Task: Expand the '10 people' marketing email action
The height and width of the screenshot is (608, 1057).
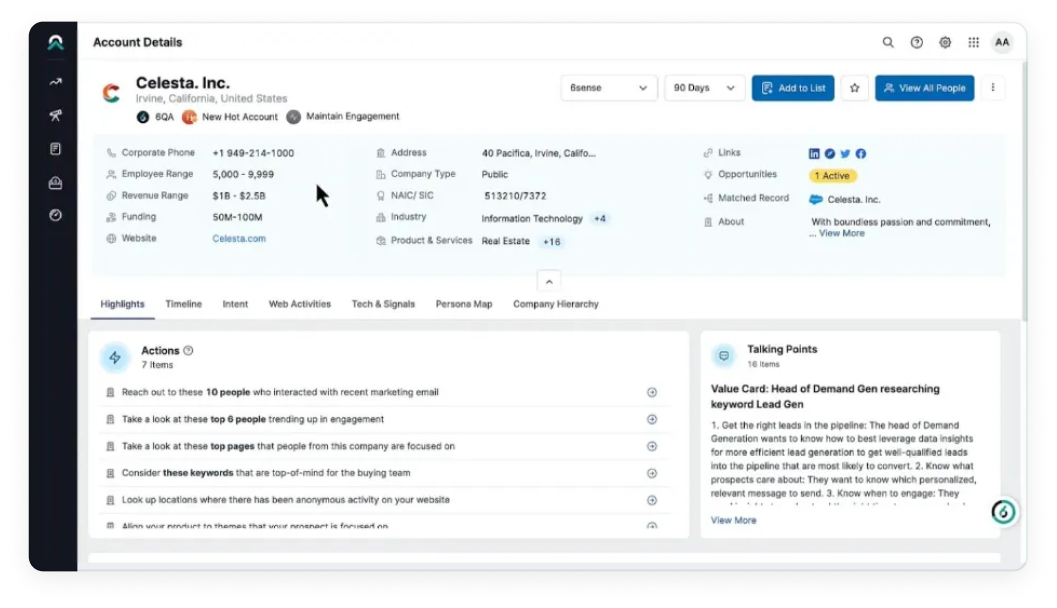Action: click(x=651, y=392)
